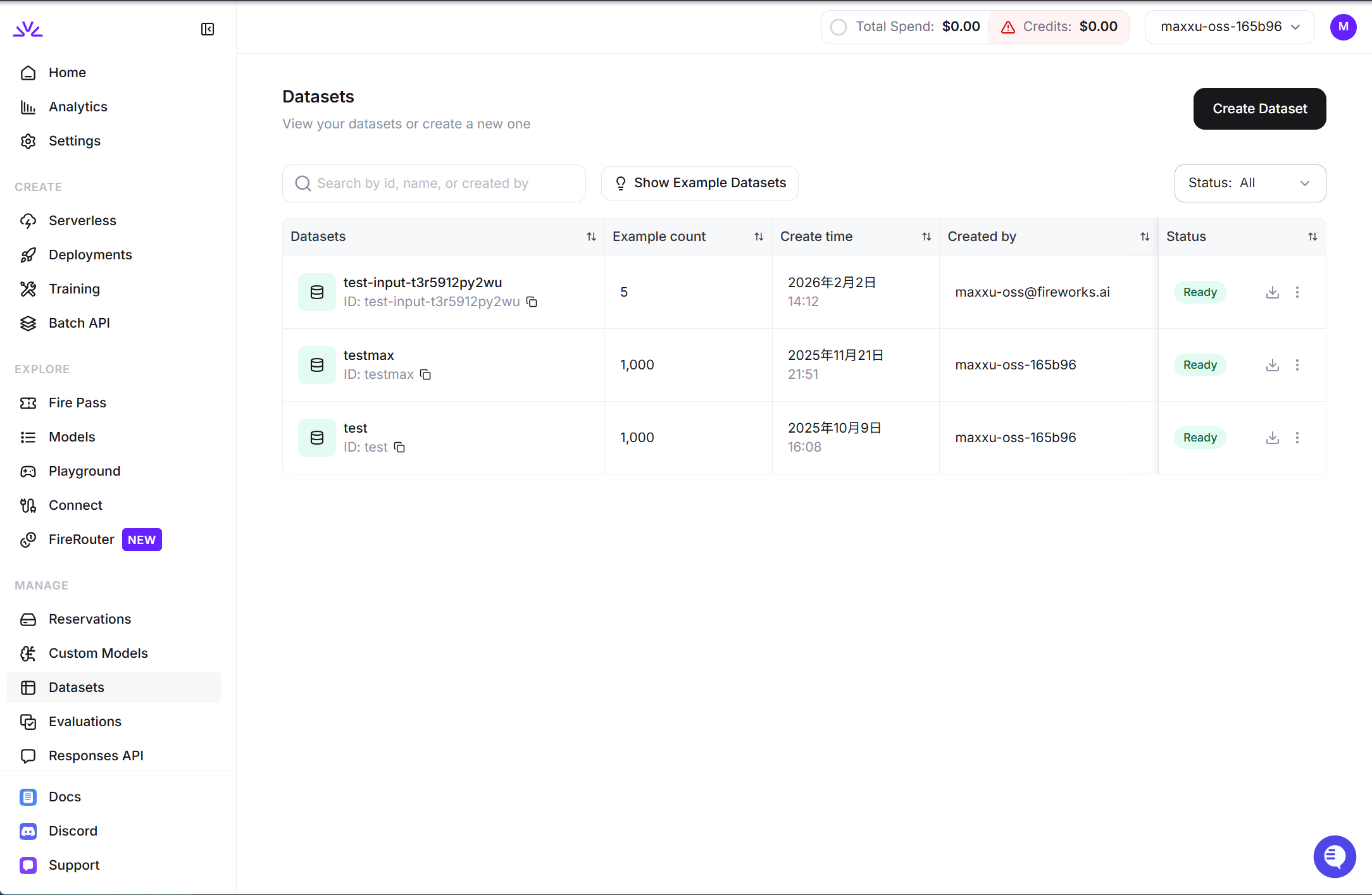The image size is (1372, 895).
Task: Click the Credits warning badge
Action: point(1059,27)
